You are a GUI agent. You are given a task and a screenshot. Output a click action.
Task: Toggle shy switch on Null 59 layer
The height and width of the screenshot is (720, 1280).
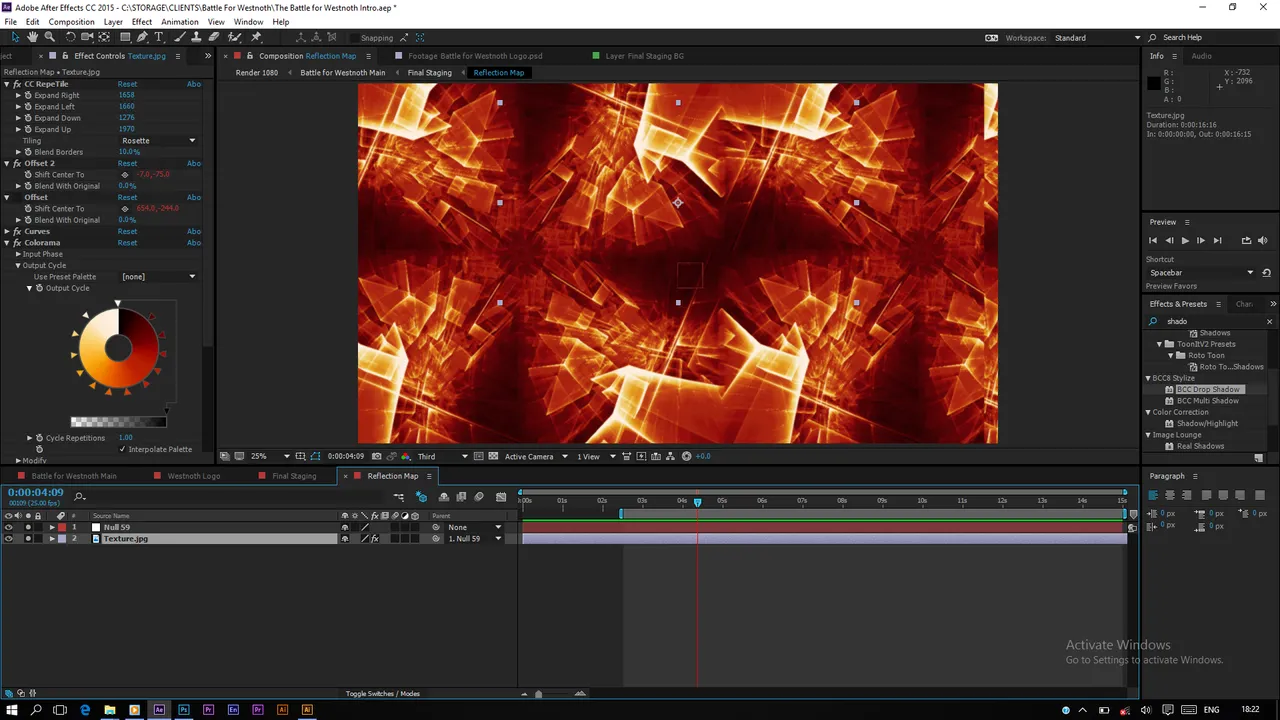tap(345, 527)
